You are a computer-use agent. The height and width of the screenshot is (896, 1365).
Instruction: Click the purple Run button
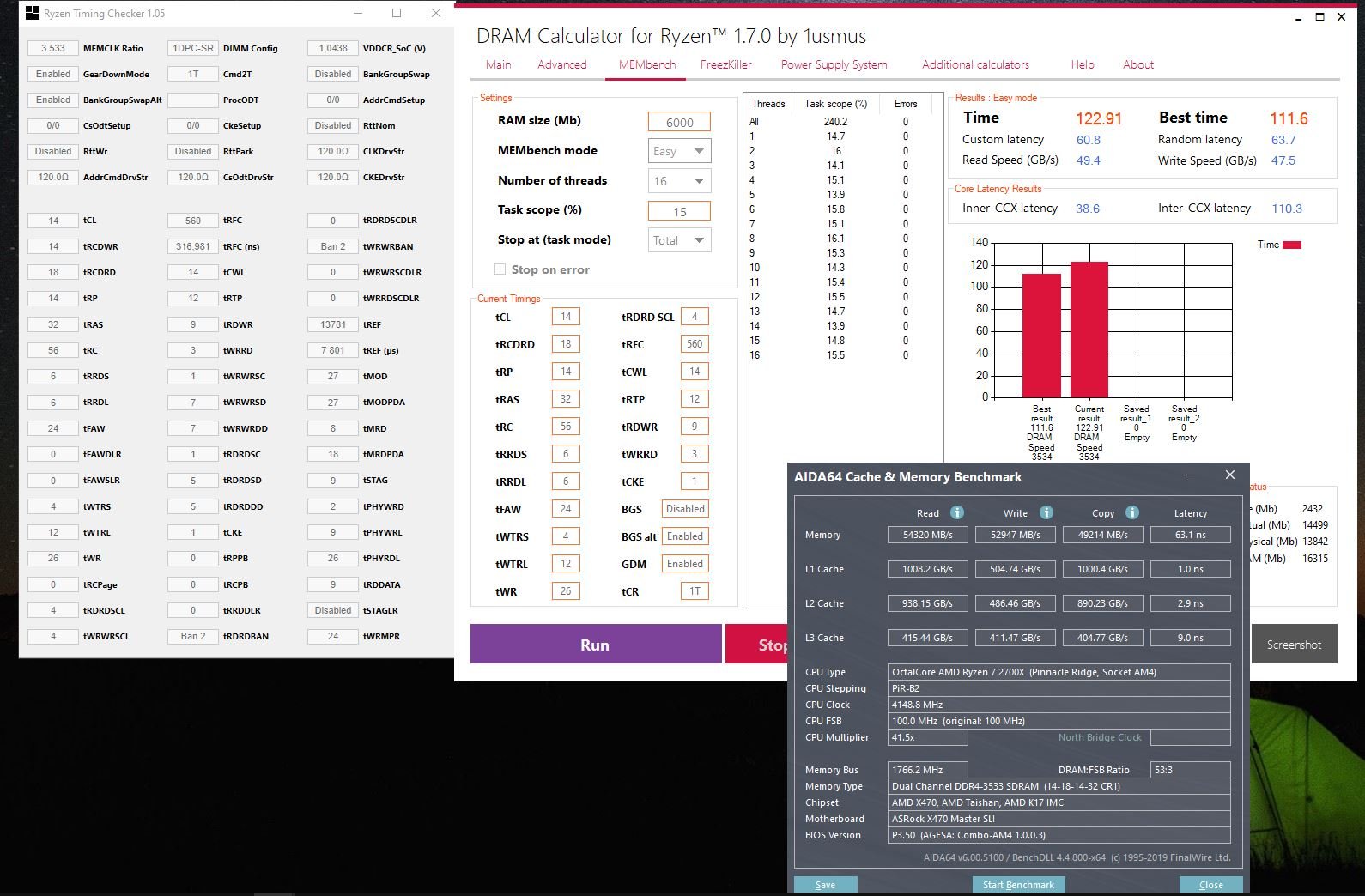coord(596,644)
